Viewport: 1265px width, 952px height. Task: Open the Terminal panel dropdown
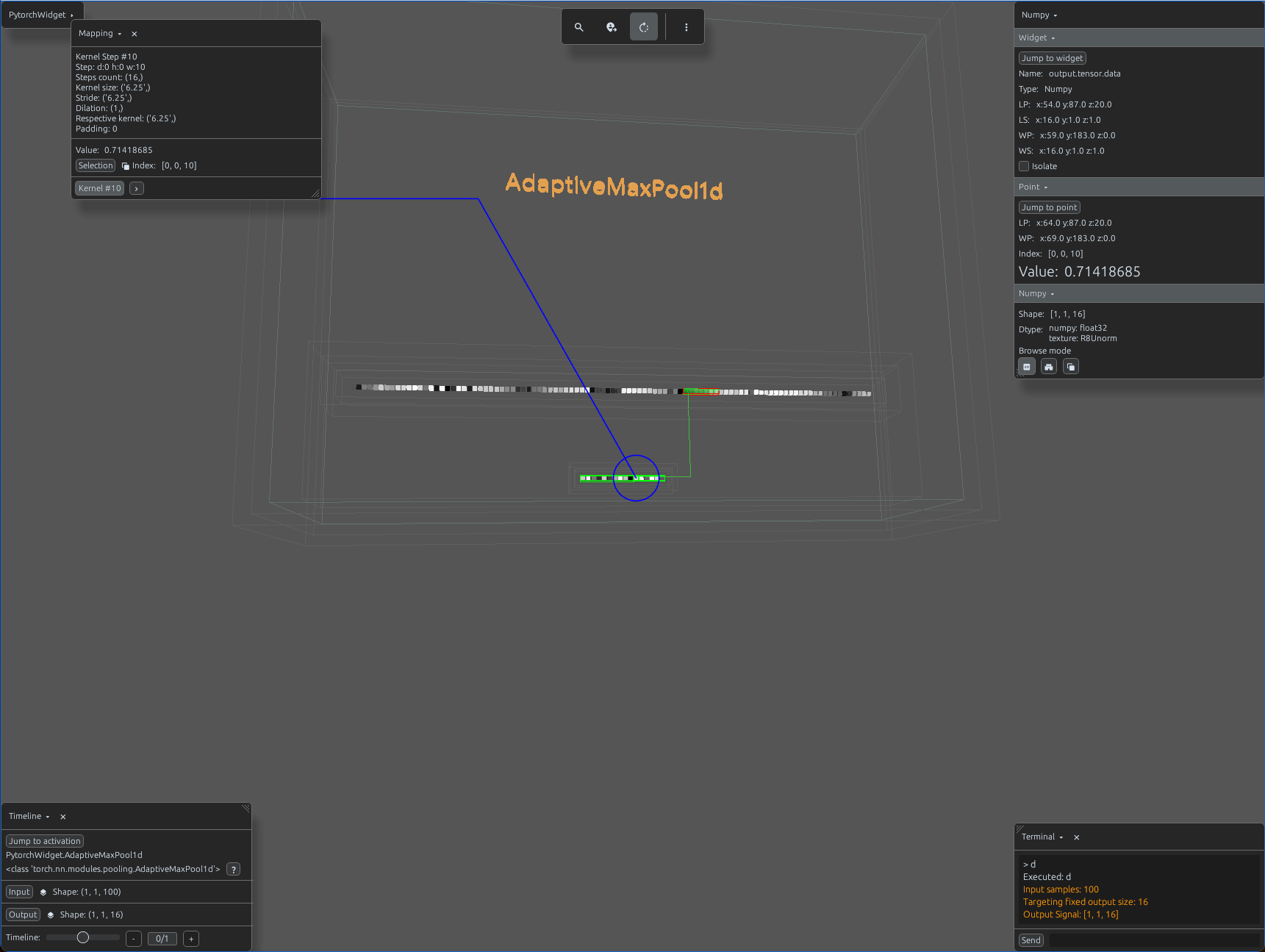pos(1061,837)
